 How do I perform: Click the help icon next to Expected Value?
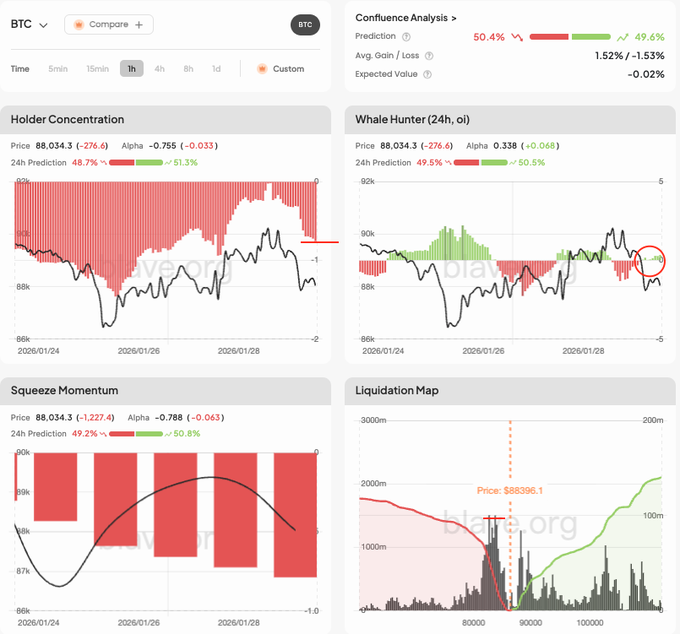[427, 75]
